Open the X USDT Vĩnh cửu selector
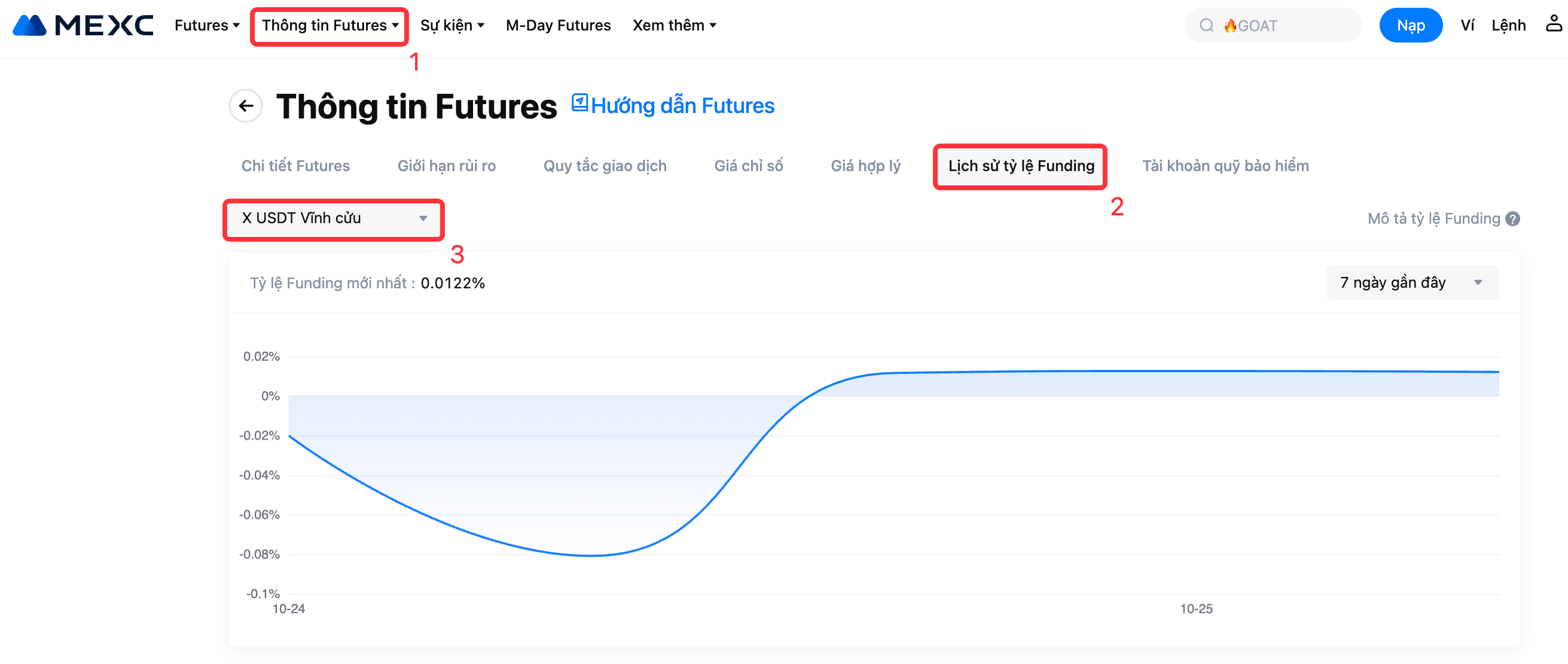The image size is (1568, 664). (x=334, y=218)
